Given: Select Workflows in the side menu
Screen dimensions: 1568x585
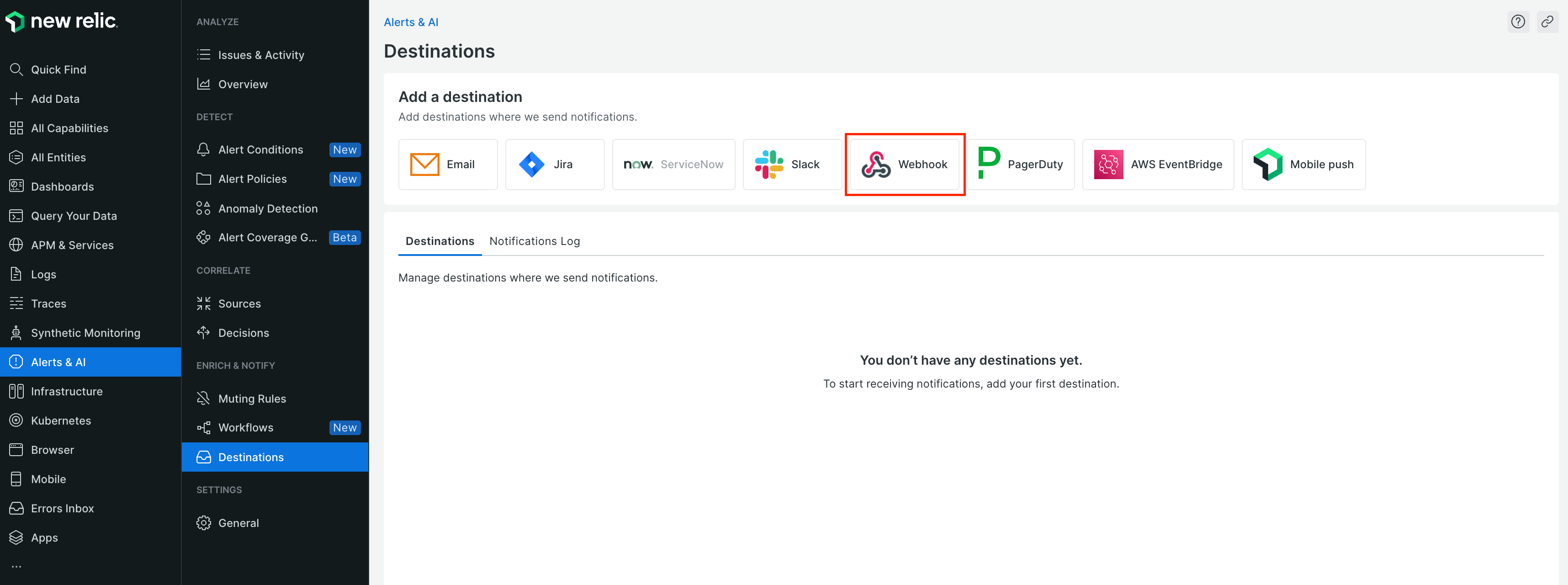Looking at the screenshot, I should [245, 427].
